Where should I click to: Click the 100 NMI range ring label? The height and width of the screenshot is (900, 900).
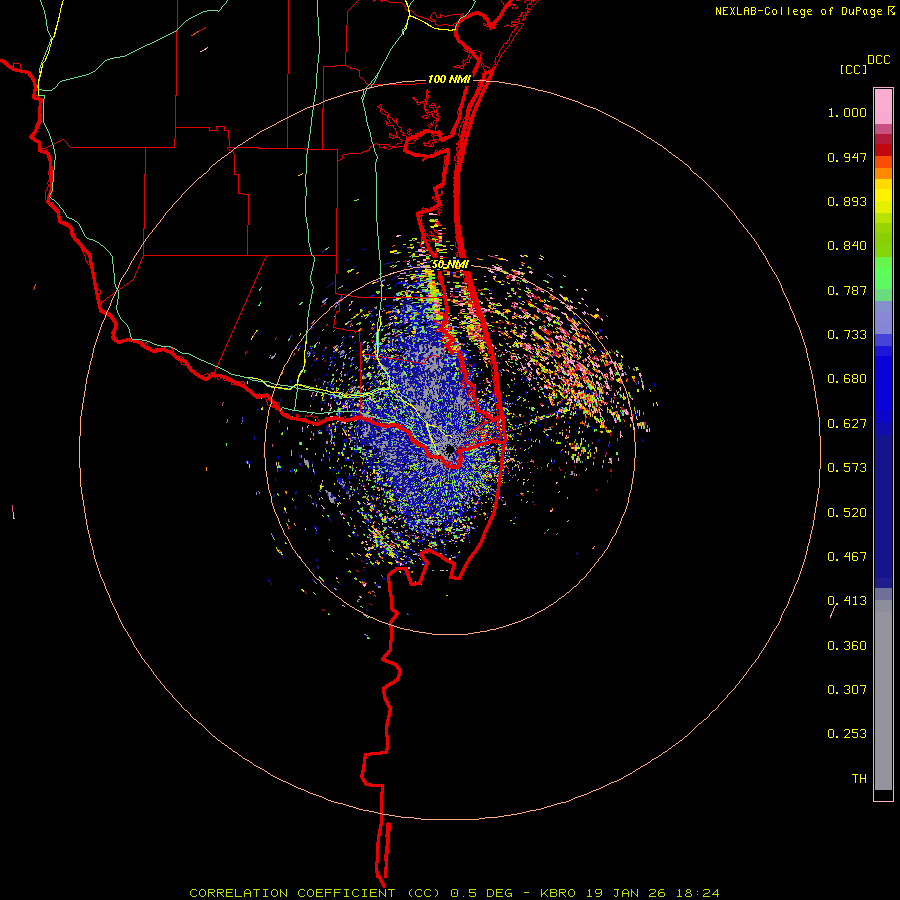coord(449,79)
